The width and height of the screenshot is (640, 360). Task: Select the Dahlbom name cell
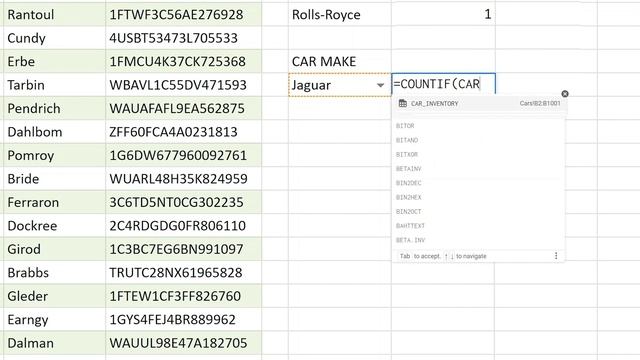pos(54,132)
